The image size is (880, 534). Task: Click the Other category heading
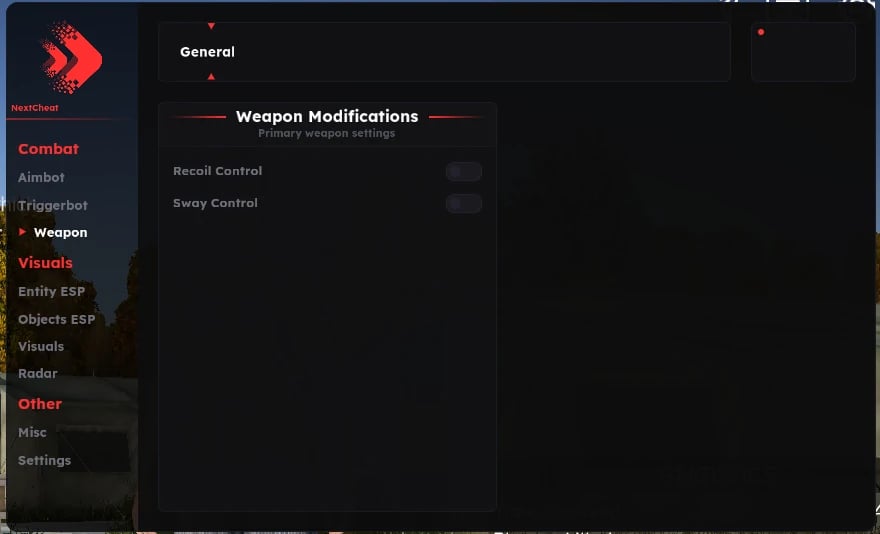40,404
